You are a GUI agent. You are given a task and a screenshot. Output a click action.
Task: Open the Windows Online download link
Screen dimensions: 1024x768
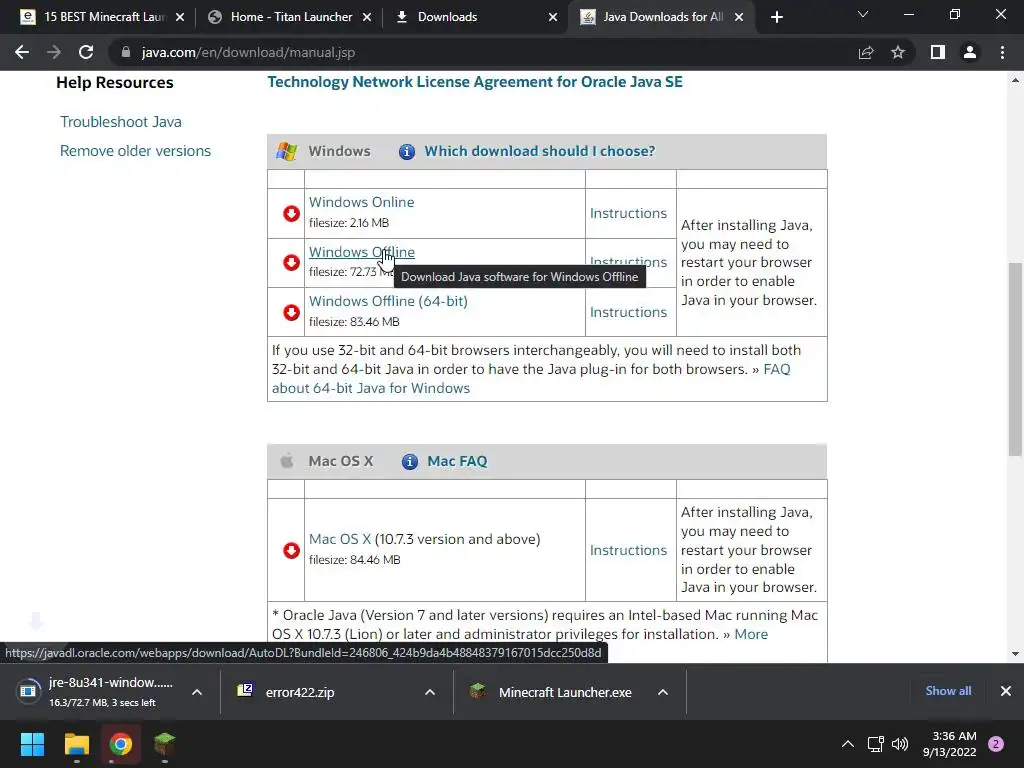(x=361, y=202)
